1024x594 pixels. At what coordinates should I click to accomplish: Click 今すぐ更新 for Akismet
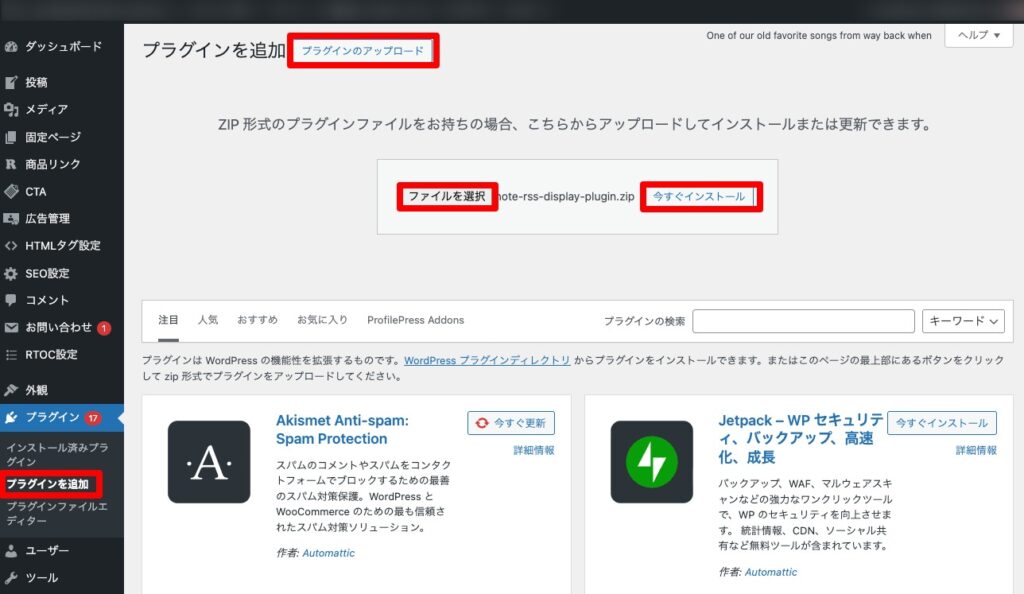511,423
